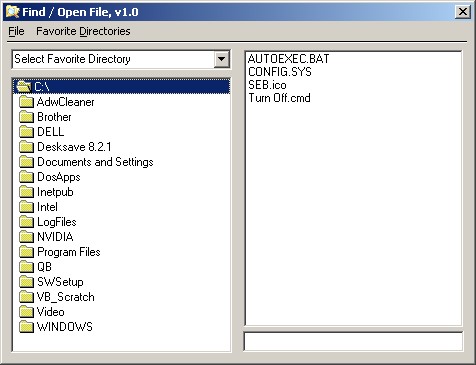Select SEB.ico in the file list
476x365 pixels.
[267, 85]
